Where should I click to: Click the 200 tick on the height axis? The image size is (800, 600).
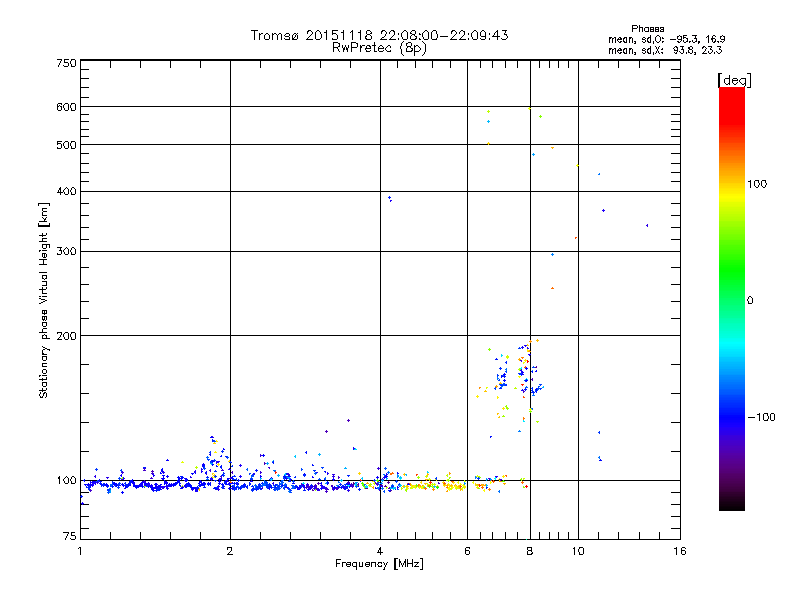tap(66, 336)
